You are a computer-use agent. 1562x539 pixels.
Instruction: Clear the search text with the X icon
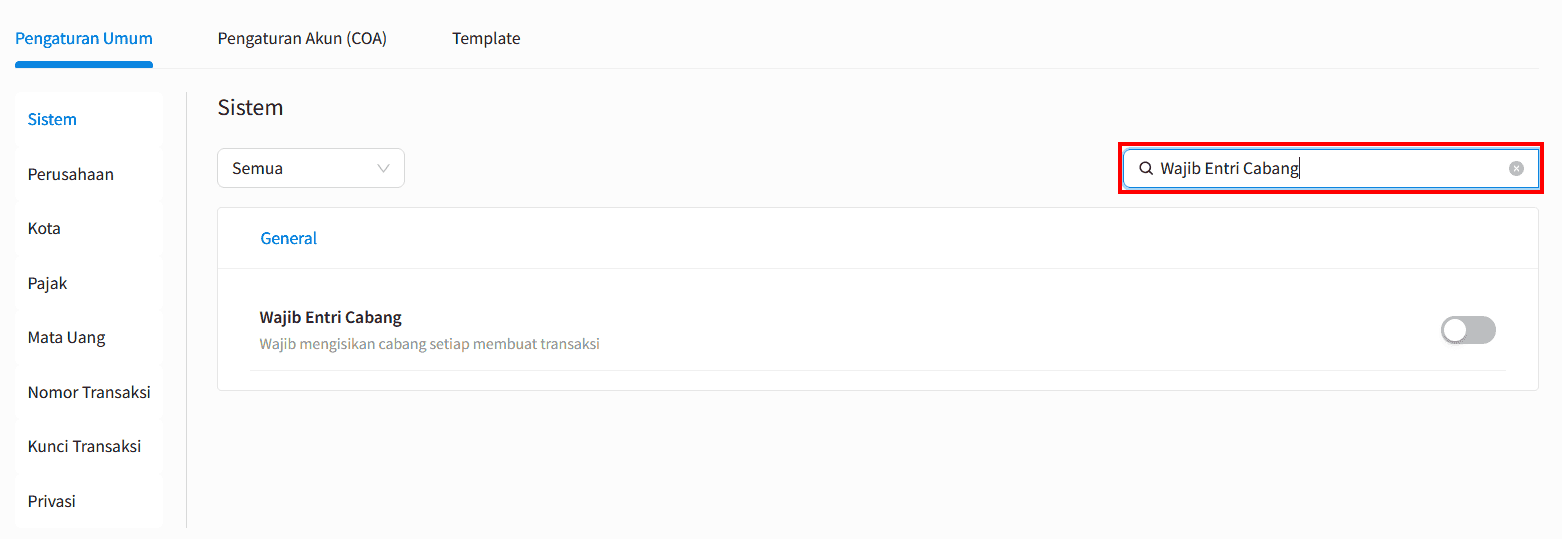(x=1516, y=169)
